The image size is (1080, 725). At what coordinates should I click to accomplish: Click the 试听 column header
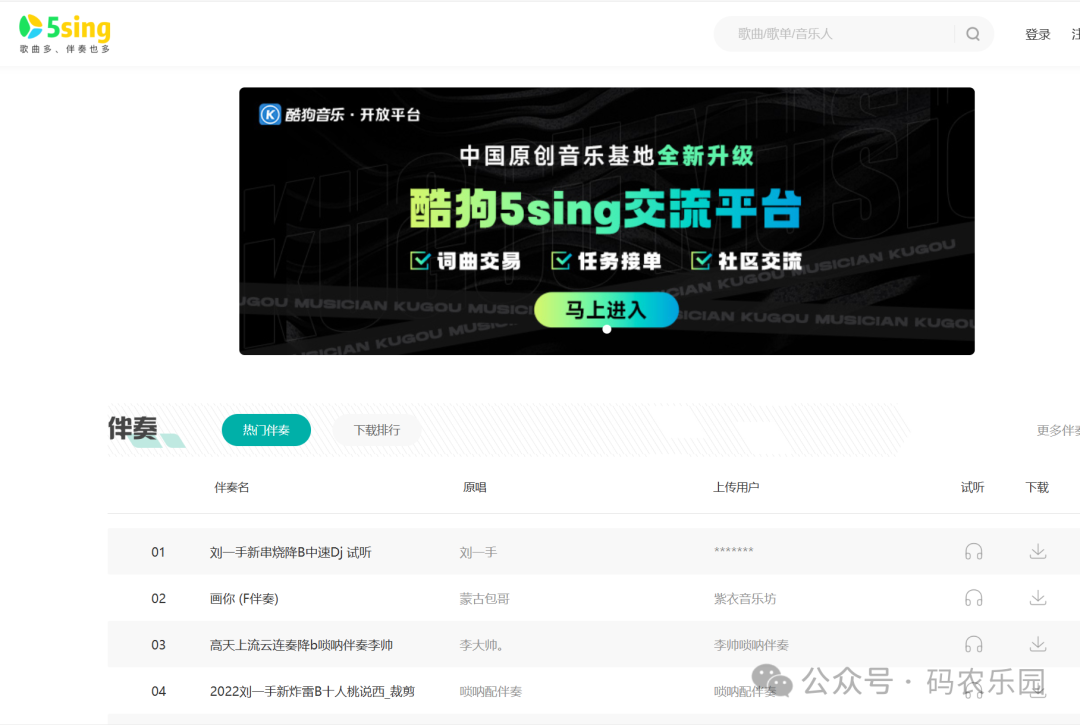[973, 487]
